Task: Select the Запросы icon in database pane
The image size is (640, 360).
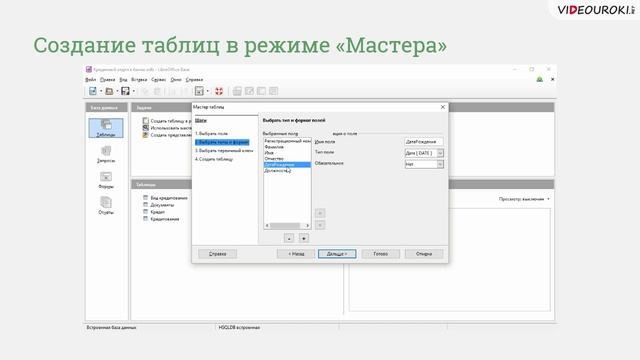Action: (106, 154)
